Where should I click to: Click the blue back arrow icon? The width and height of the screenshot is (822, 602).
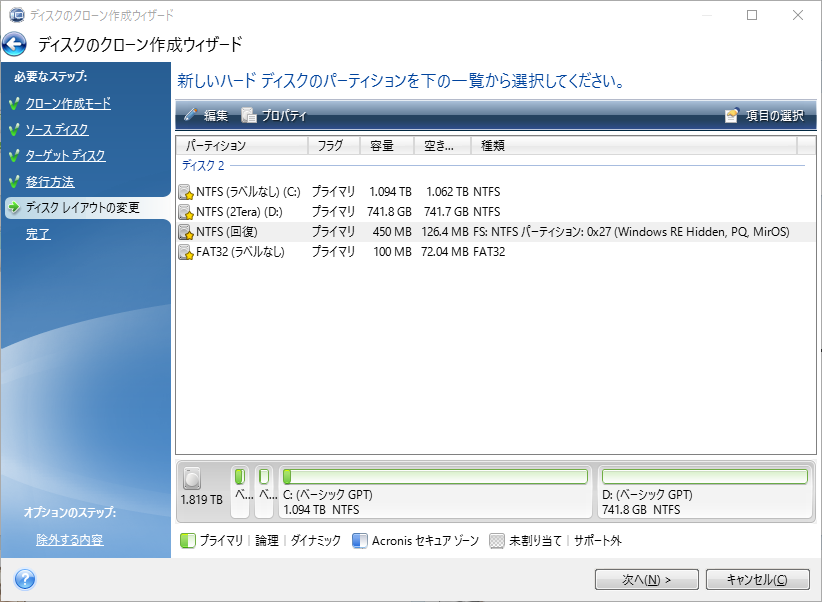(15, 45)
